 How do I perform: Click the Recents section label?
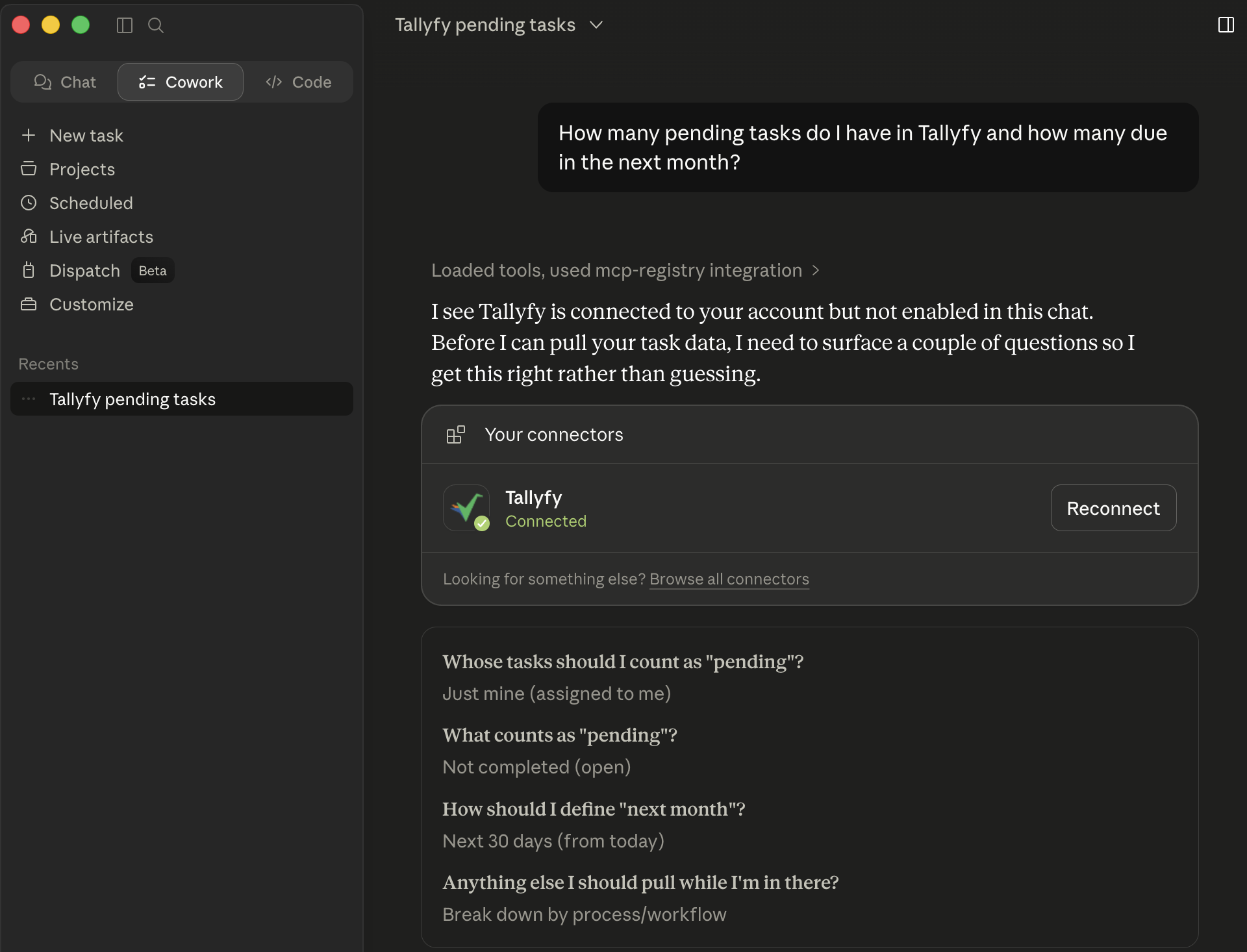point(48,364)
